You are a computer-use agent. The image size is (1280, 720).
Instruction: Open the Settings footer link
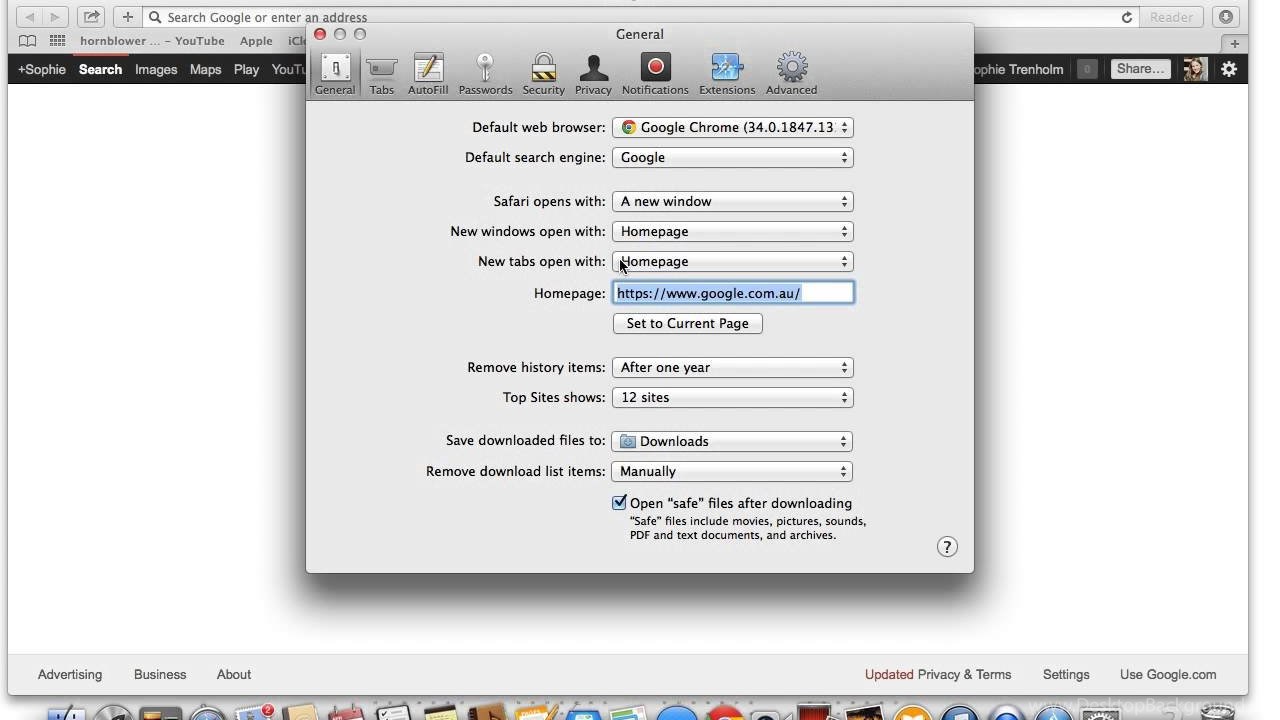(x=1066, y=674)
